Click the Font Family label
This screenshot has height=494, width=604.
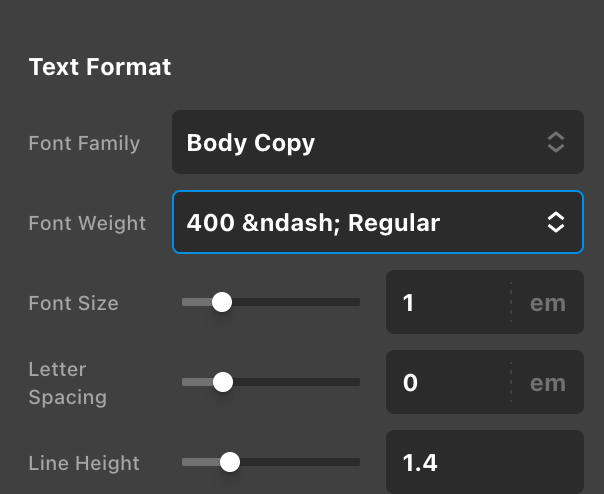point(84,143)
